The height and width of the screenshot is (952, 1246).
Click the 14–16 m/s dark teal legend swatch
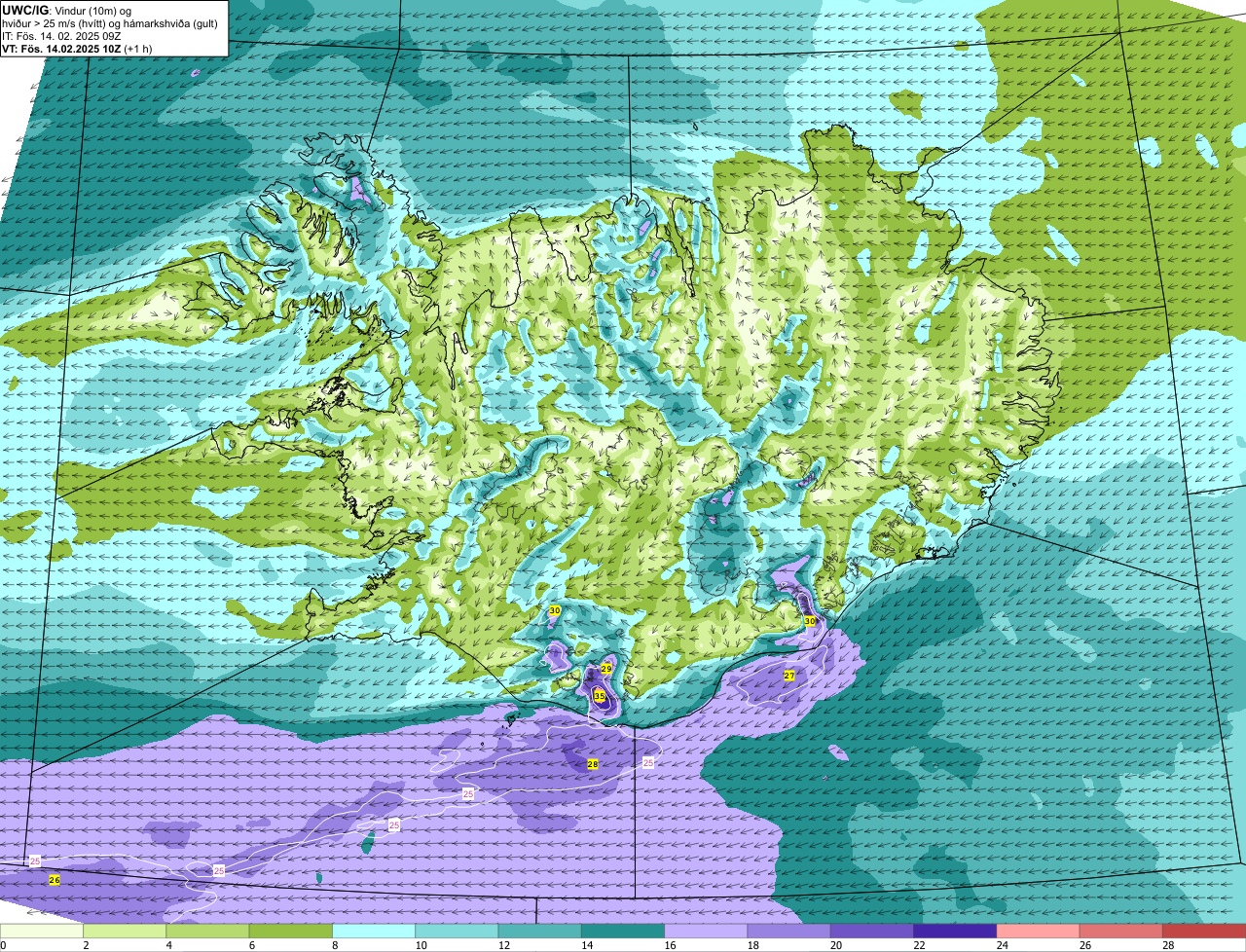[x=623, y=931]
